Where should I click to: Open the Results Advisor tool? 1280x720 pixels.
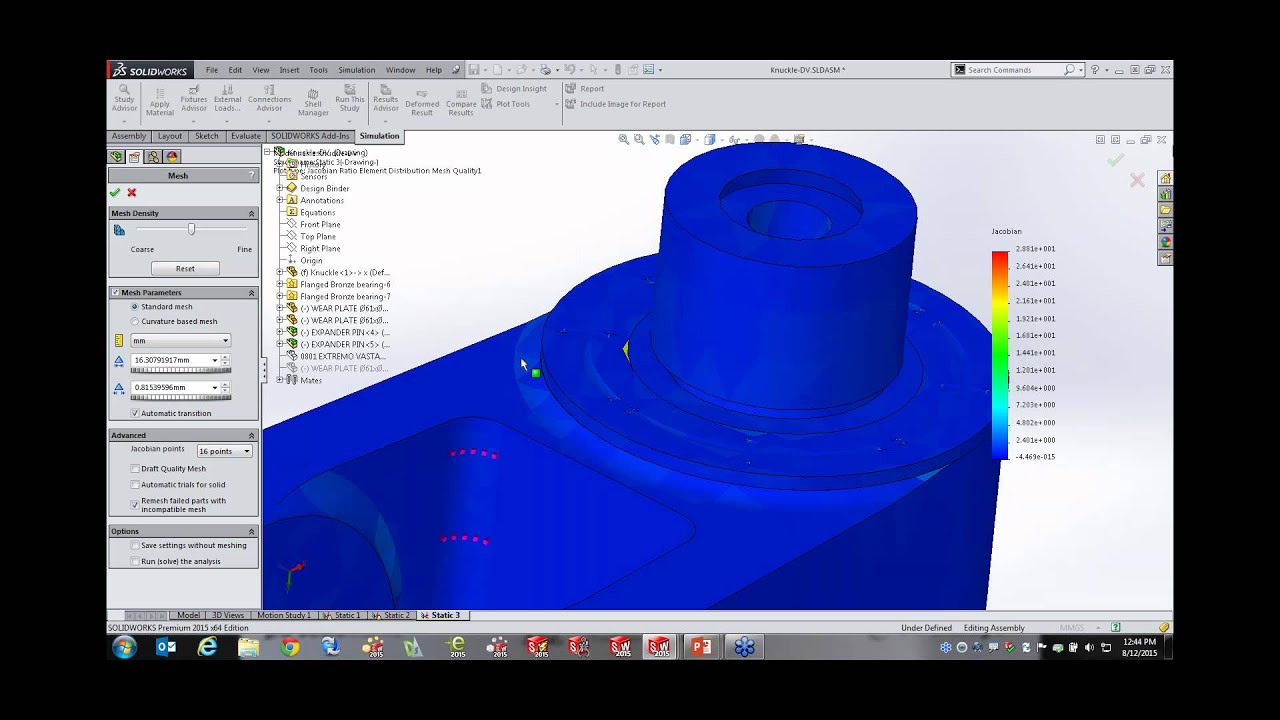[386, 98]
